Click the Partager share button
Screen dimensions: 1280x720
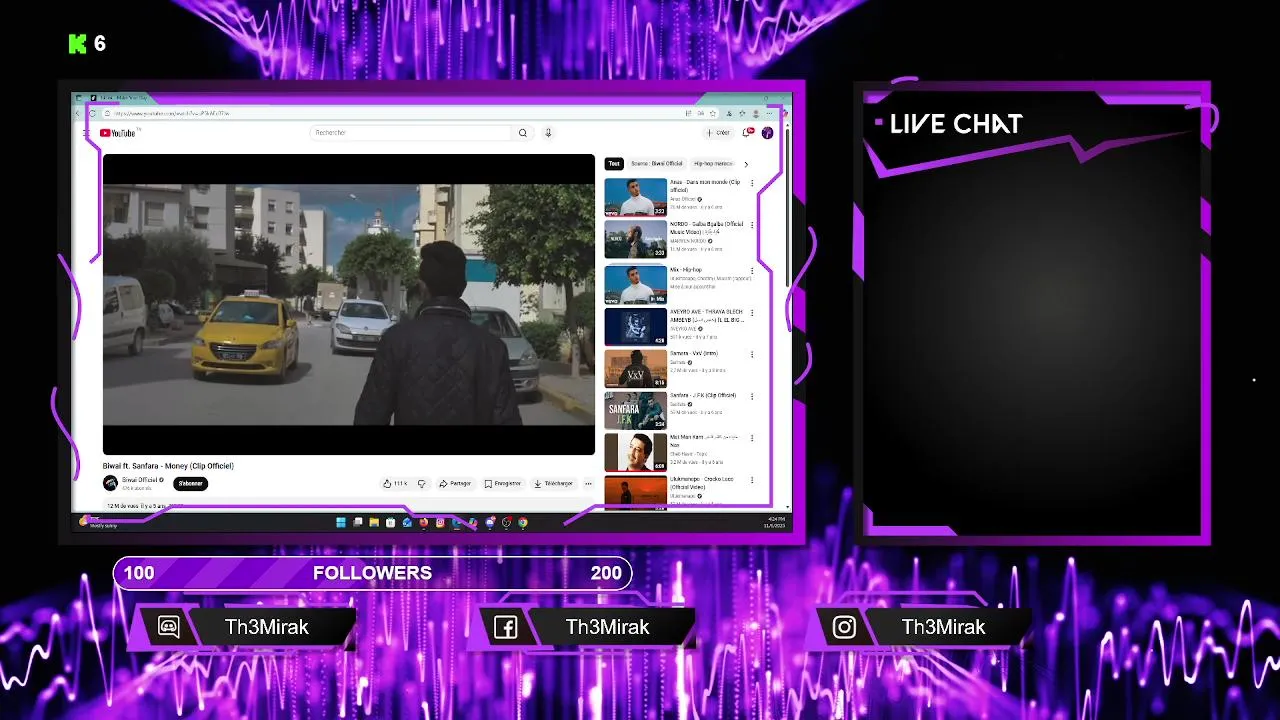click(x=455, y=483)
